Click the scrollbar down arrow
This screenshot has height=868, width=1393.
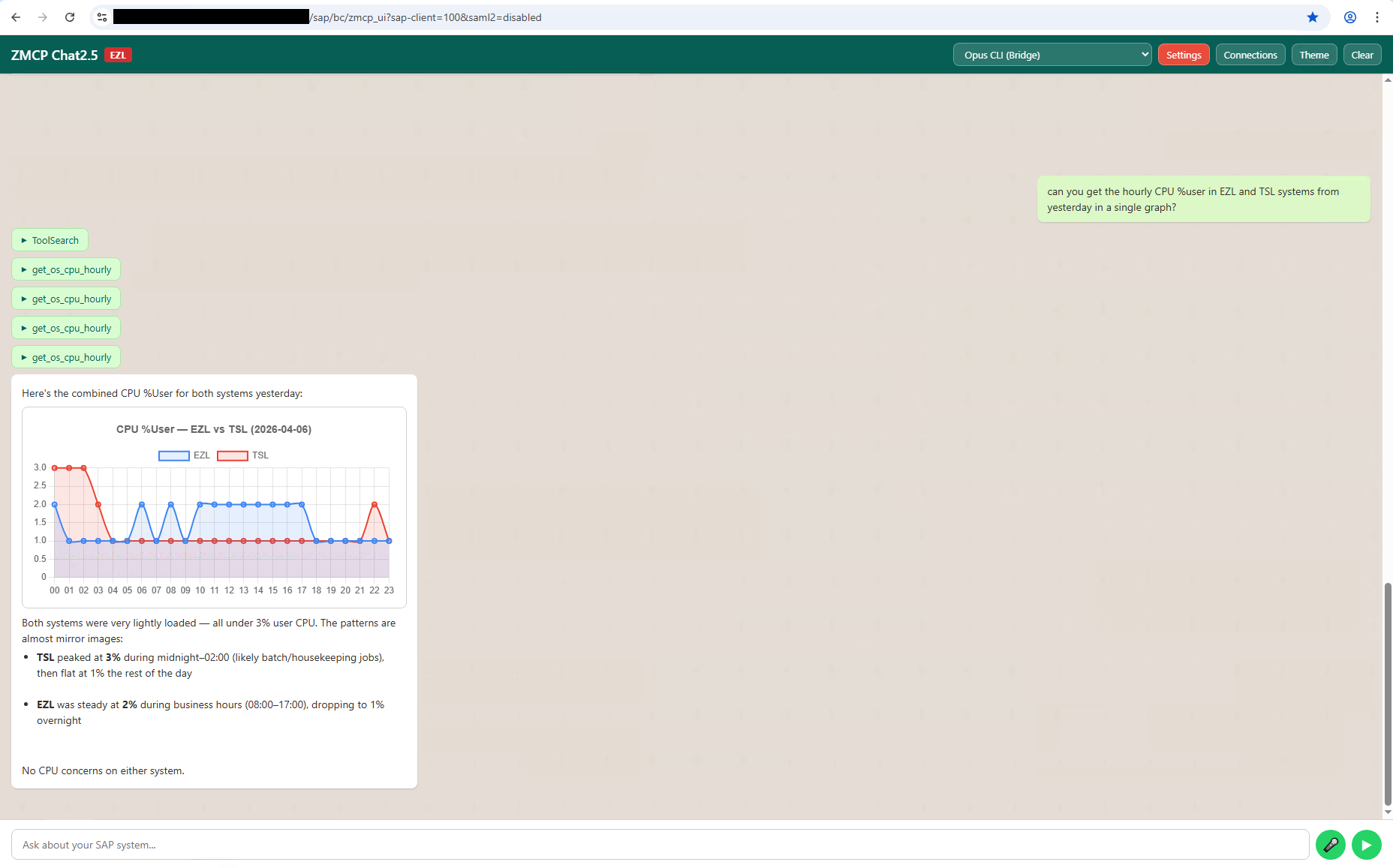[1388, 812]
